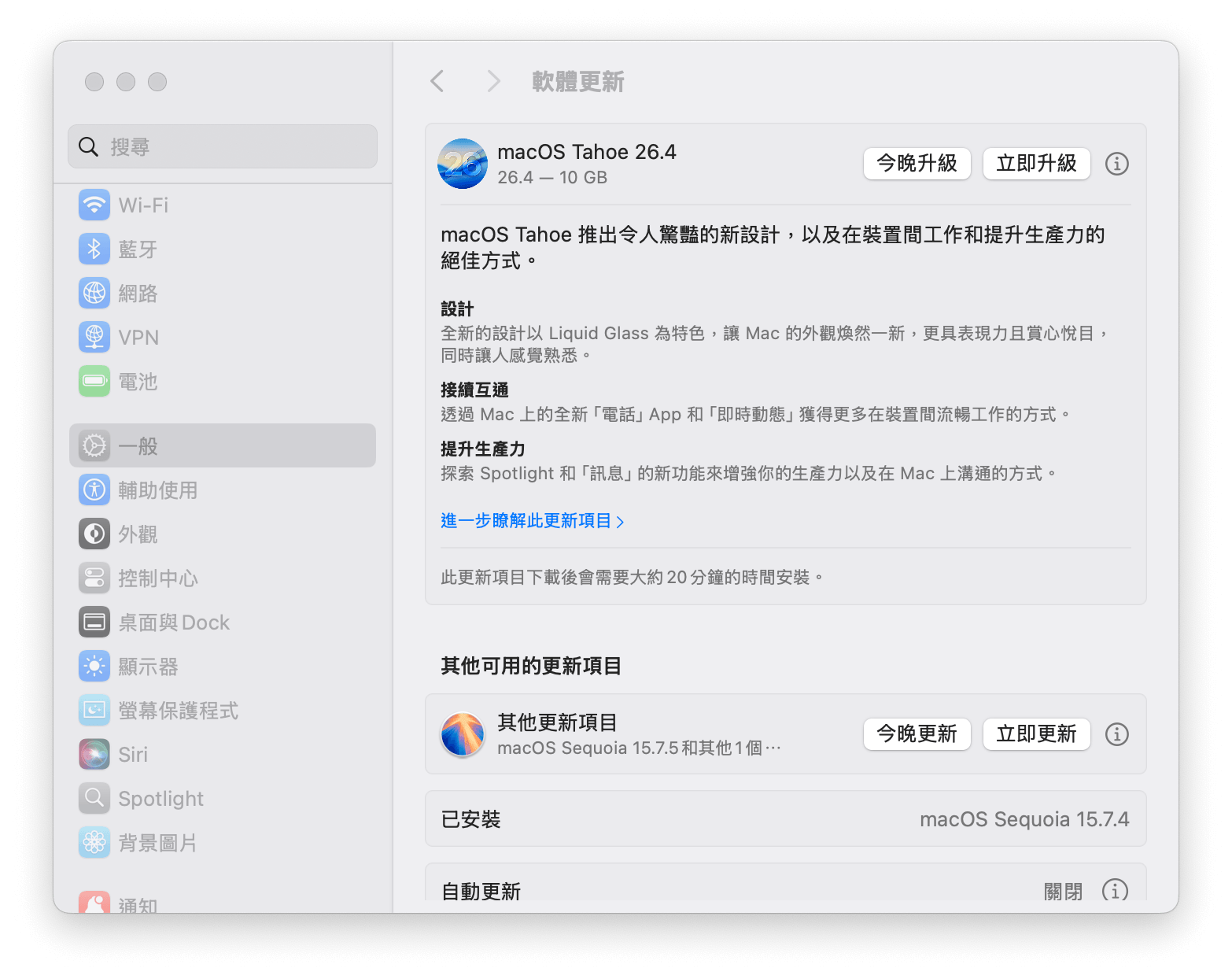Click the 電池 battery icon
Screen dimensions: 1232x979
pyautogui.click(x=94, y=382)
